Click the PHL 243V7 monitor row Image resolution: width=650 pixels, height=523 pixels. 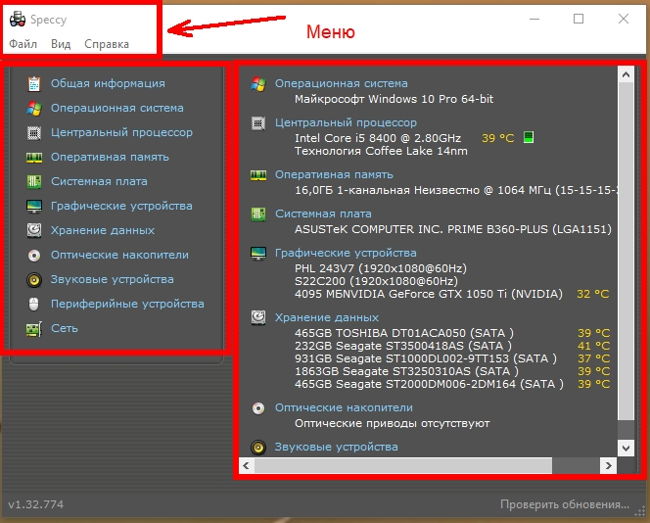pos(381,269)
